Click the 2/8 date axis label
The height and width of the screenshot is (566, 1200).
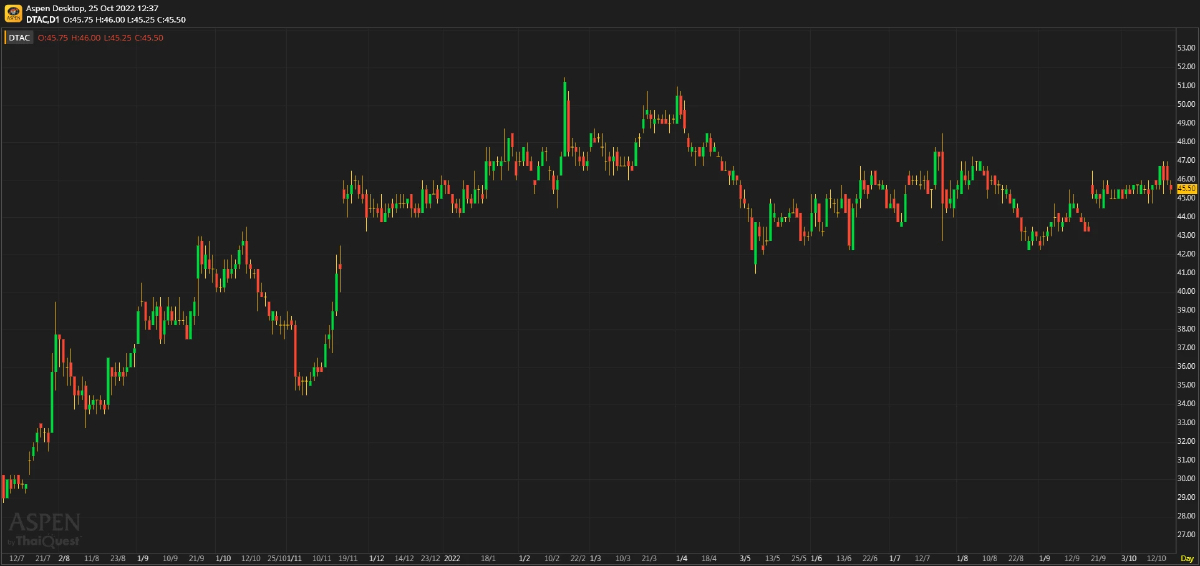pyautogui.click(x=64, y=557)
